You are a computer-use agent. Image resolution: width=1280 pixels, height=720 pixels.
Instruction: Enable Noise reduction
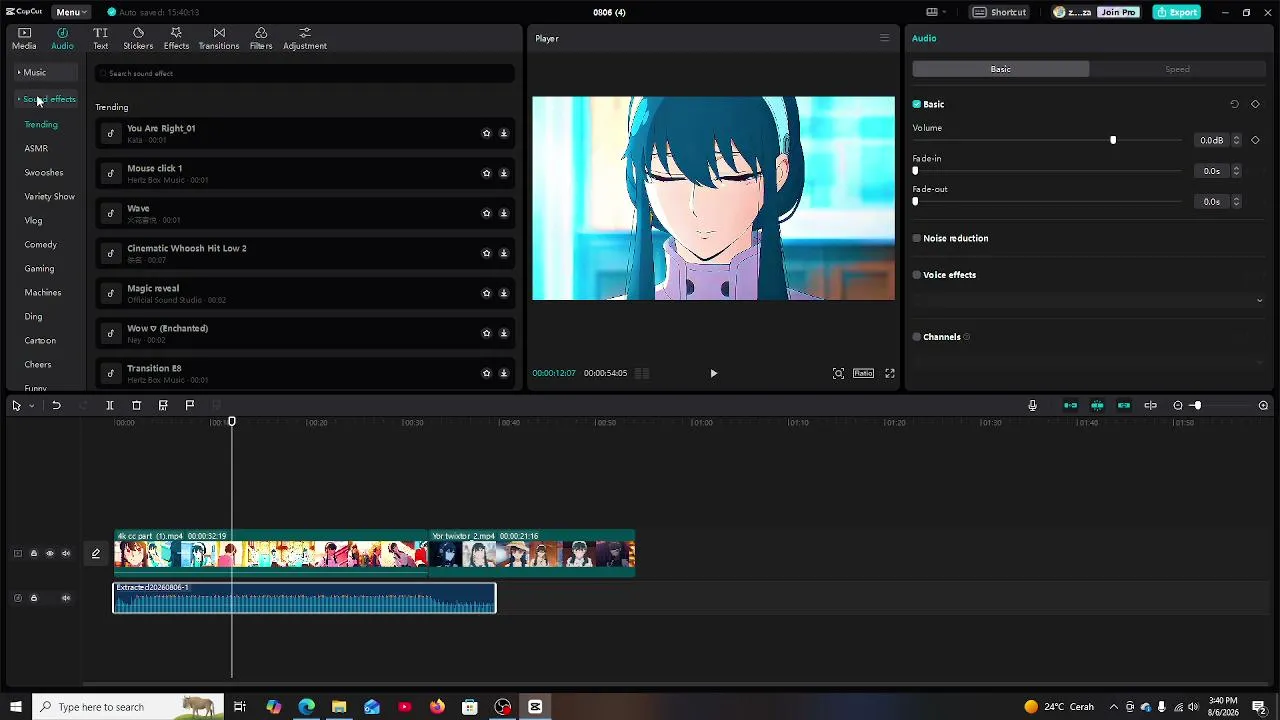(917, 238)
